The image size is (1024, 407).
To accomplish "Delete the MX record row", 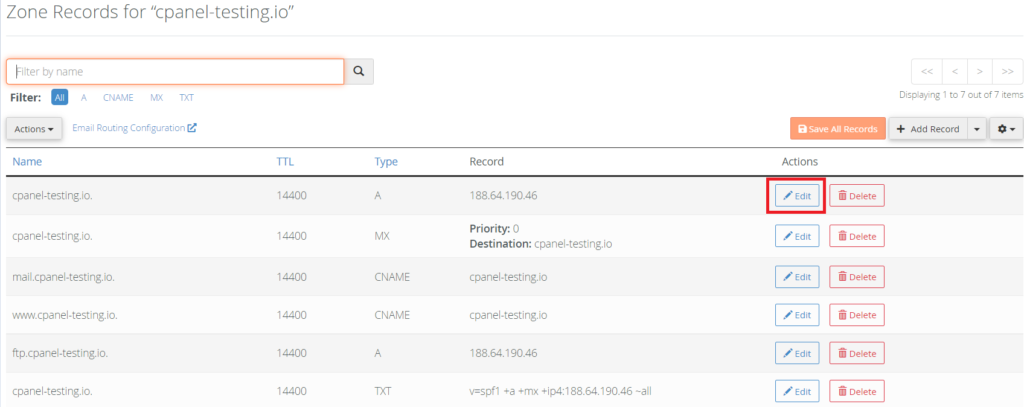I will [x=857, y=236].
